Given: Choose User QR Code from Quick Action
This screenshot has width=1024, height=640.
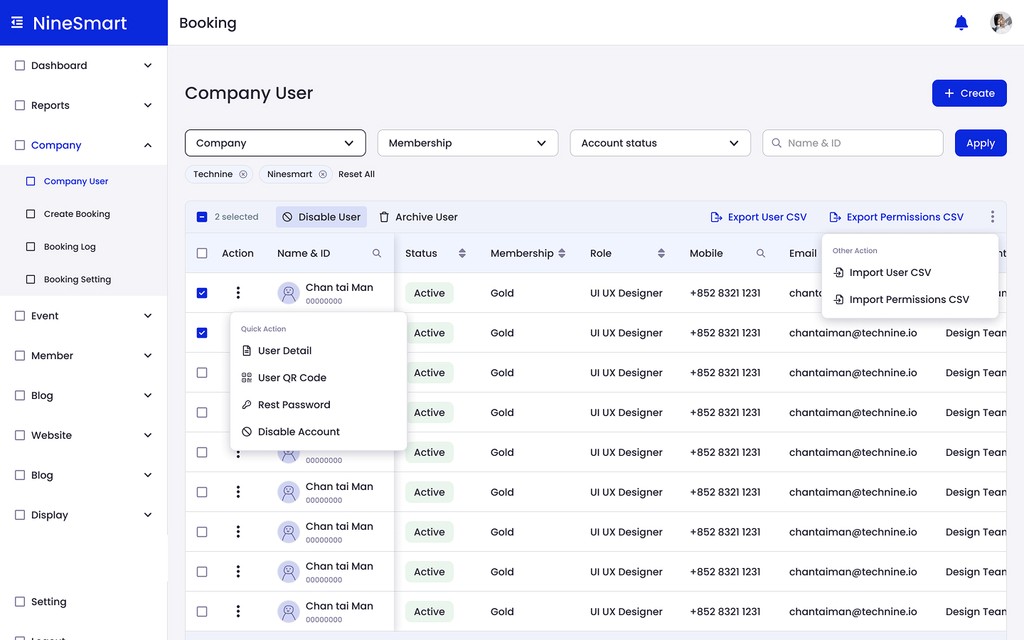Looking at the screenshot, I should 291,378.
